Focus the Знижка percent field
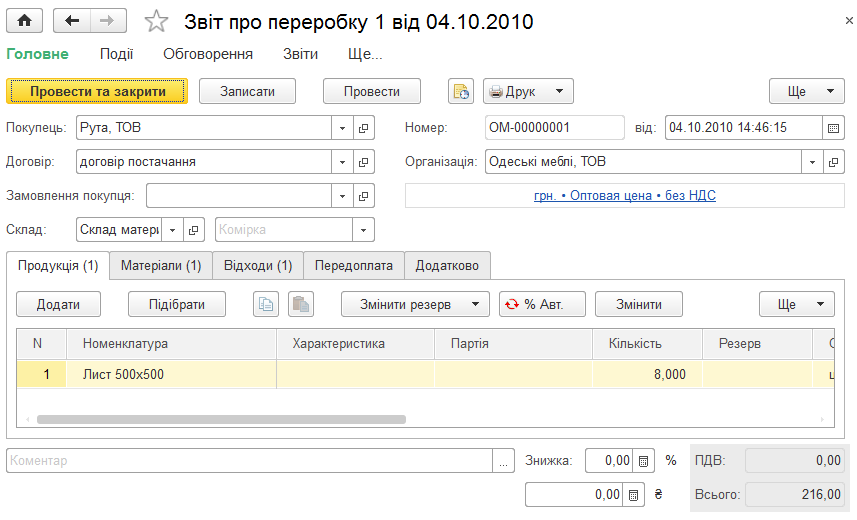Viewport: 857px width, 520px height. pyautogui.click(x=609, y=461)
